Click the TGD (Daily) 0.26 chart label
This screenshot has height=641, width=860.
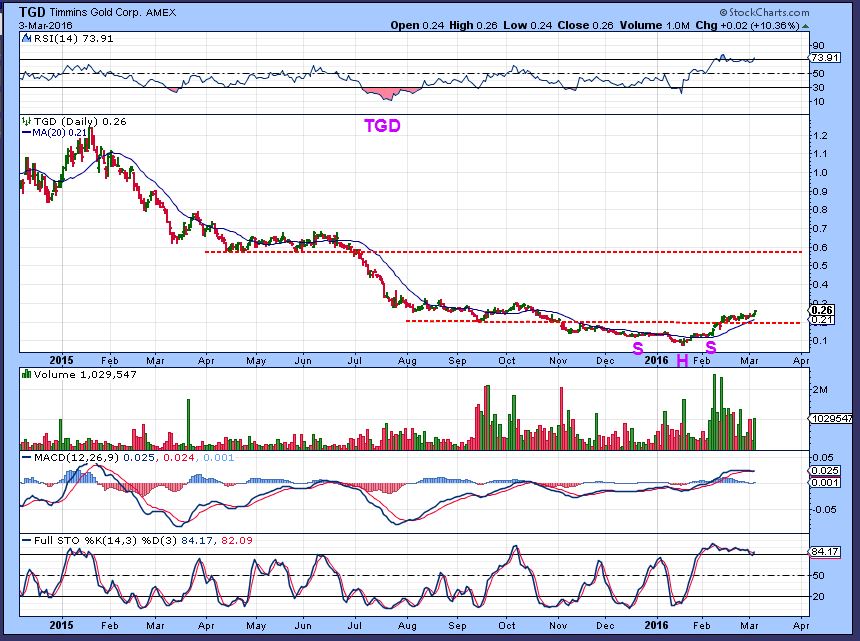point(80,122)
